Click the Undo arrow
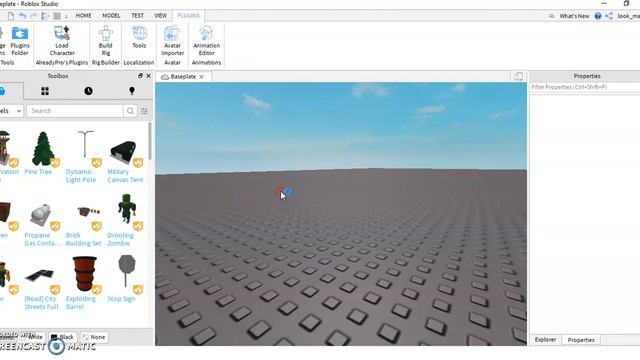 22,16
